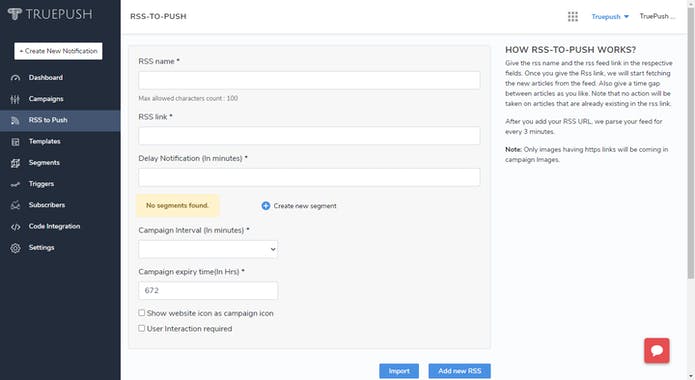Focus the Delay Notification input field
695x380 pixels.
(x=309, y=177)
